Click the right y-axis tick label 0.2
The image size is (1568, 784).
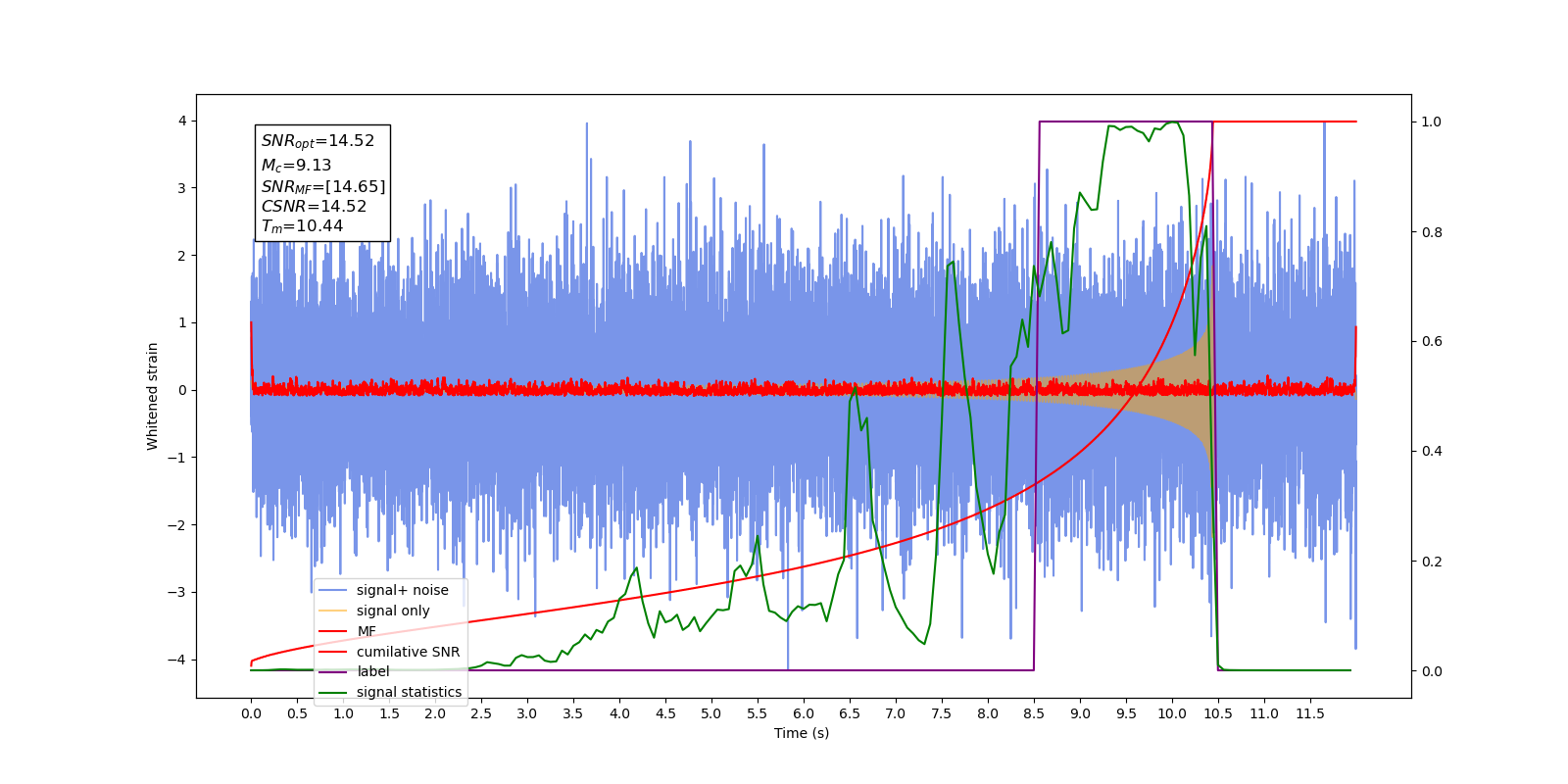(1432, 562)
